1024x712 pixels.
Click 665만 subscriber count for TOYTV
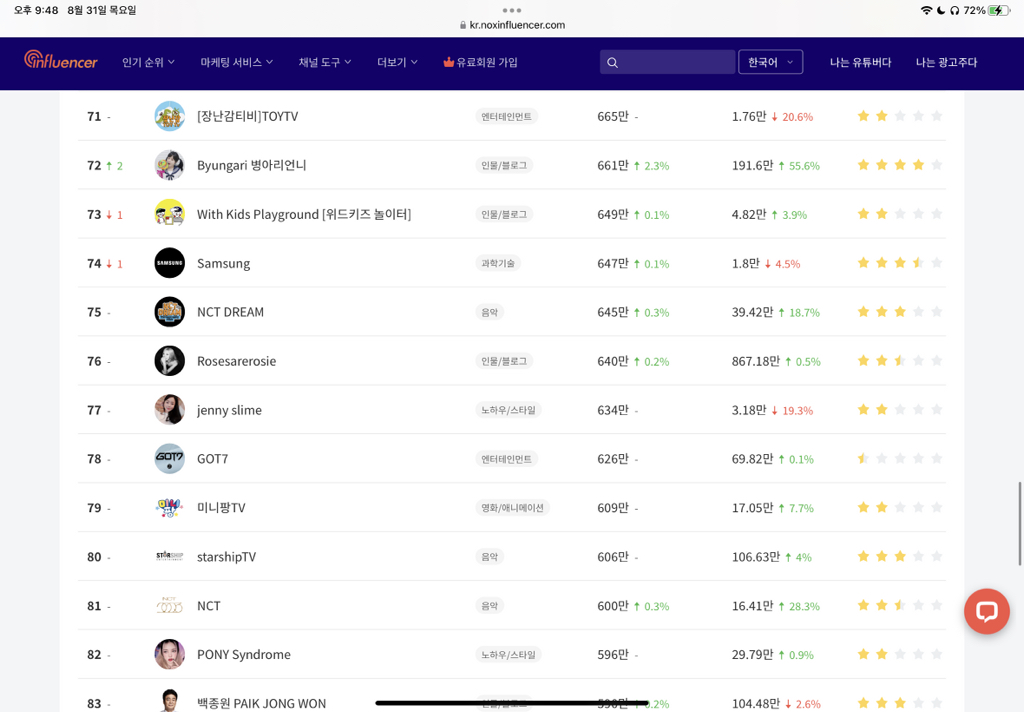(613, 116)
